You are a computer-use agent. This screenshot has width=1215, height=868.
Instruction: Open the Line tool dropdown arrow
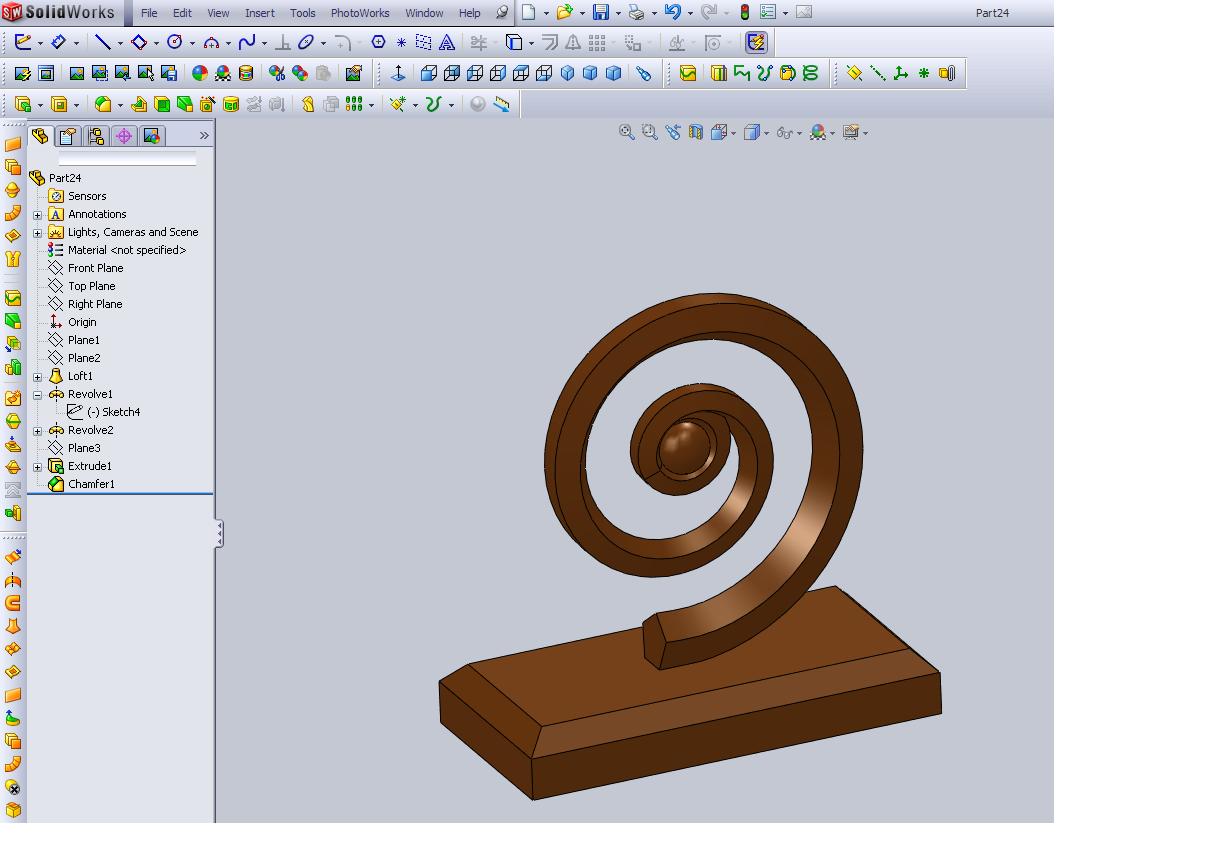[x=120, y=44]
